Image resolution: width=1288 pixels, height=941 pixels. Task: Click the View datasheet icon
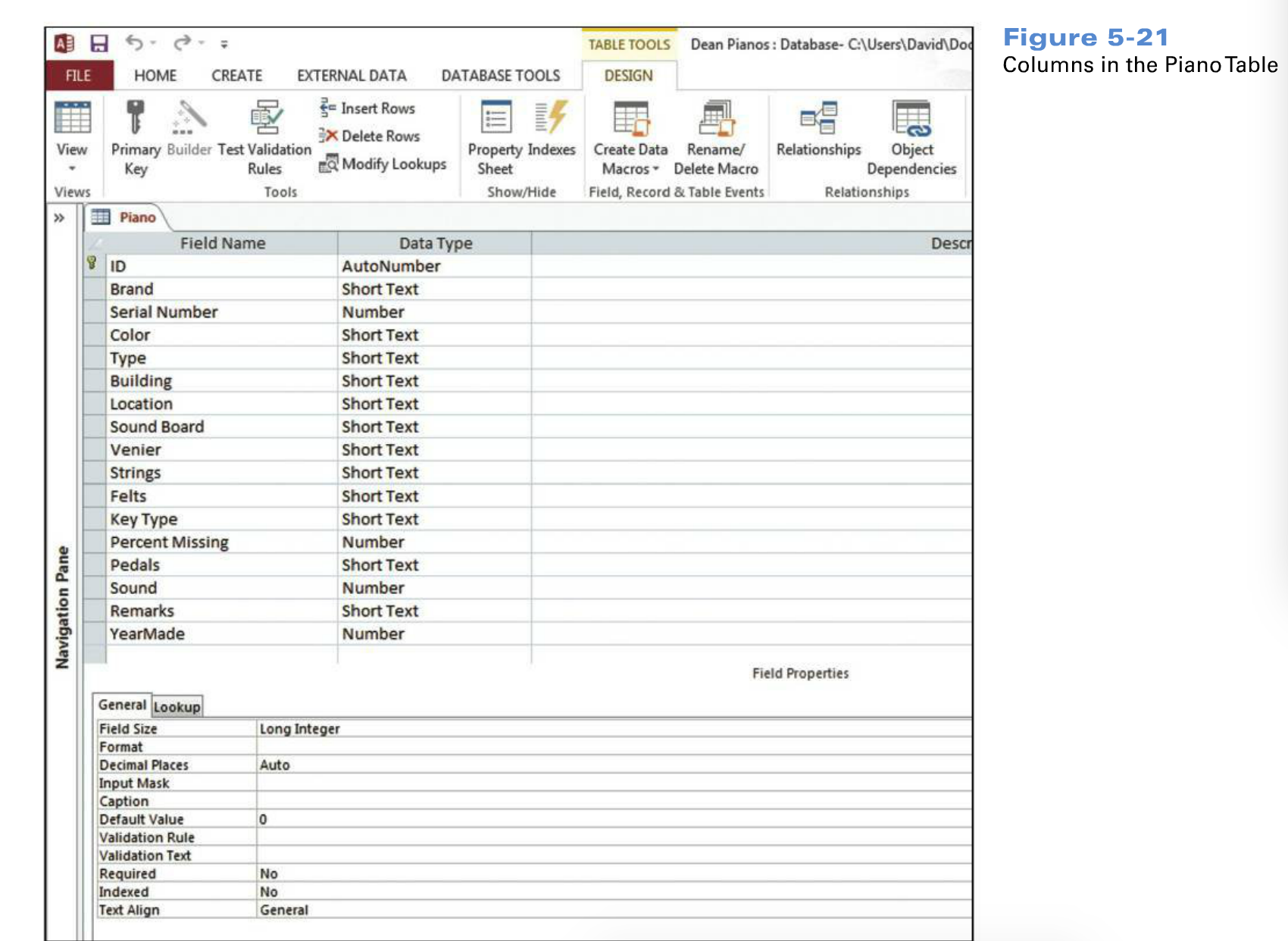point(73,117)
